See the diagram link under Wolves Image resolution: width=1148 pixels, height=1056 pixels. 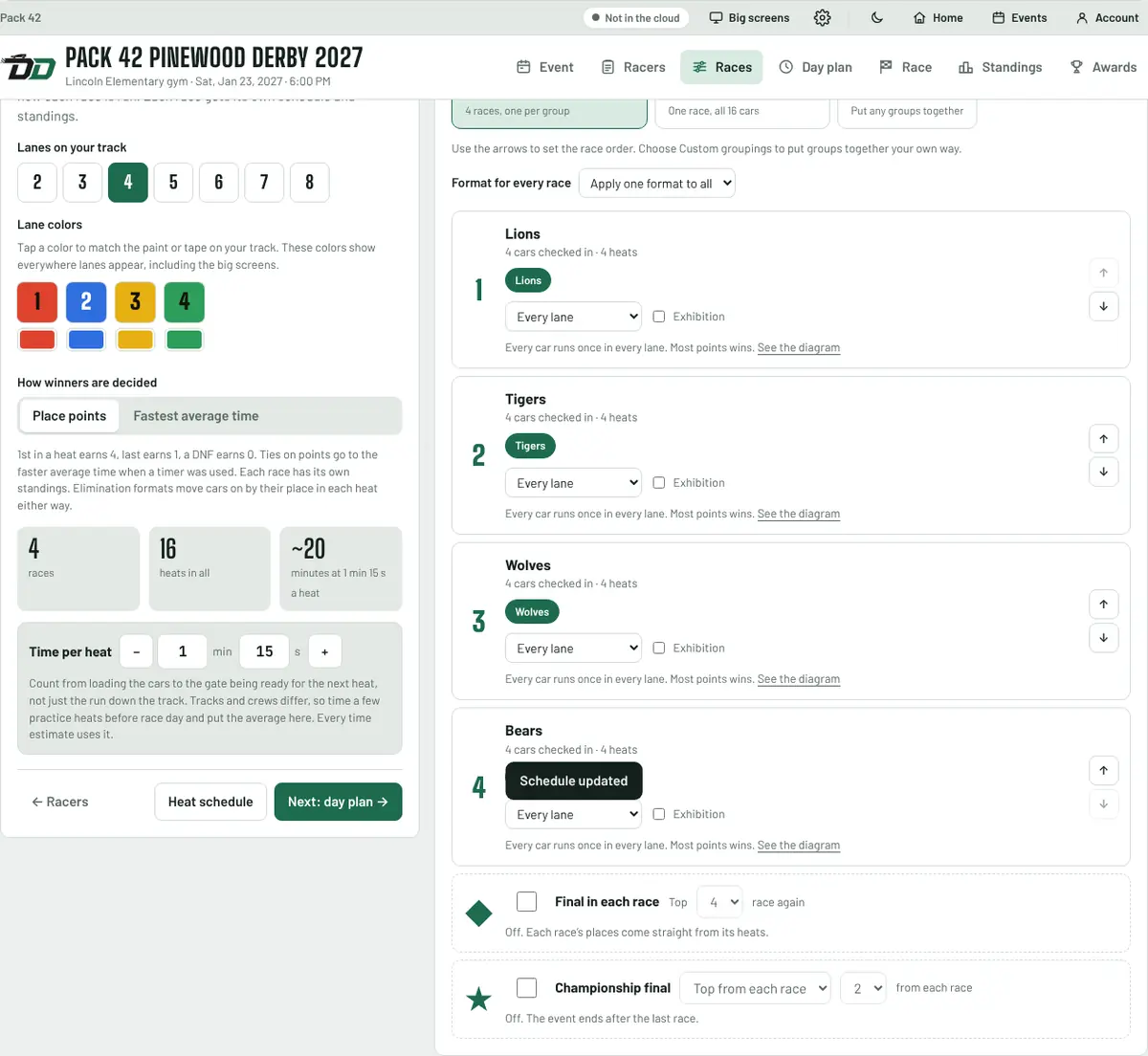(799, 679)
